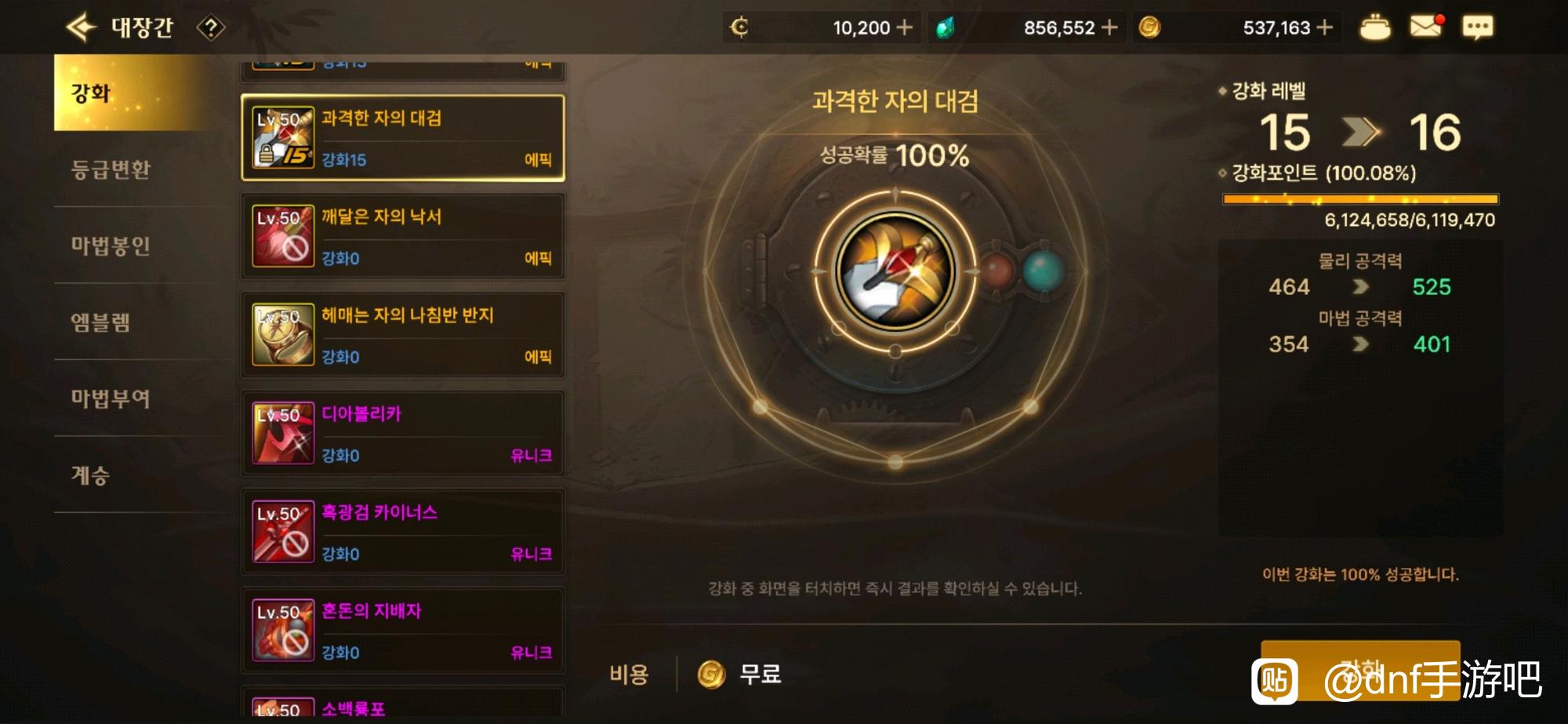Add more green gems with plus icon

[1109, 27]
